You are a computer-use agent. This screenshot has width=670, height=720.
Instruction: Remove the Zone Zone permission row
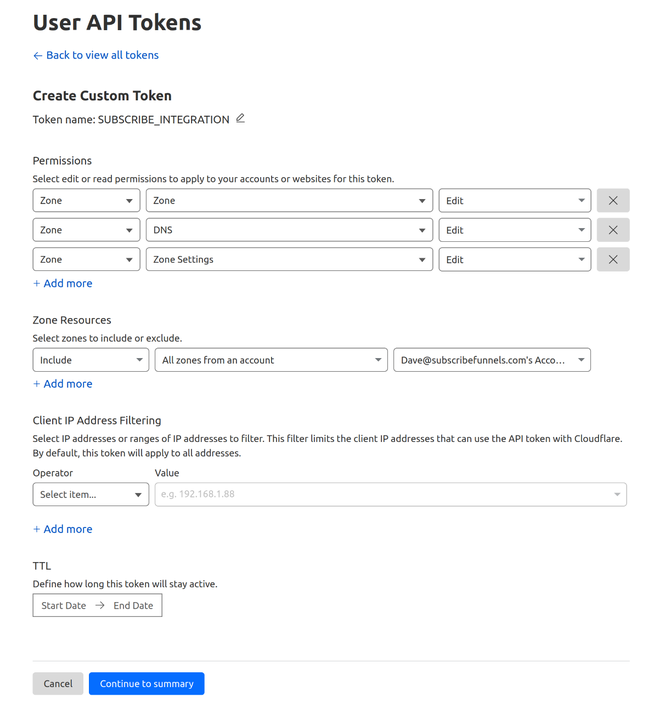[613, 200]
